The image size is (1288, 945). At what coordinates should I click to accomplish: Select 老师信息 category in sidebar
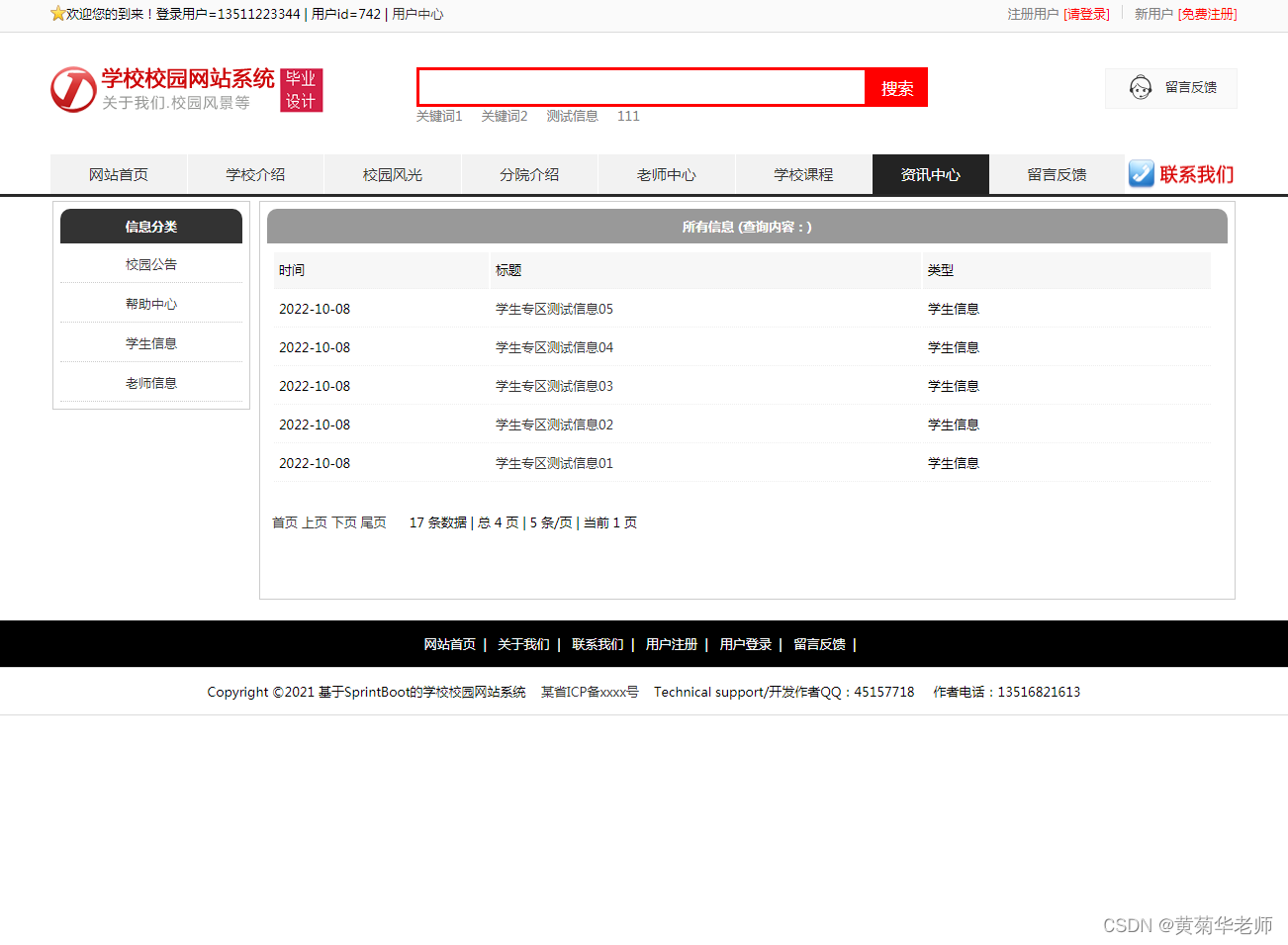(151, 383)
